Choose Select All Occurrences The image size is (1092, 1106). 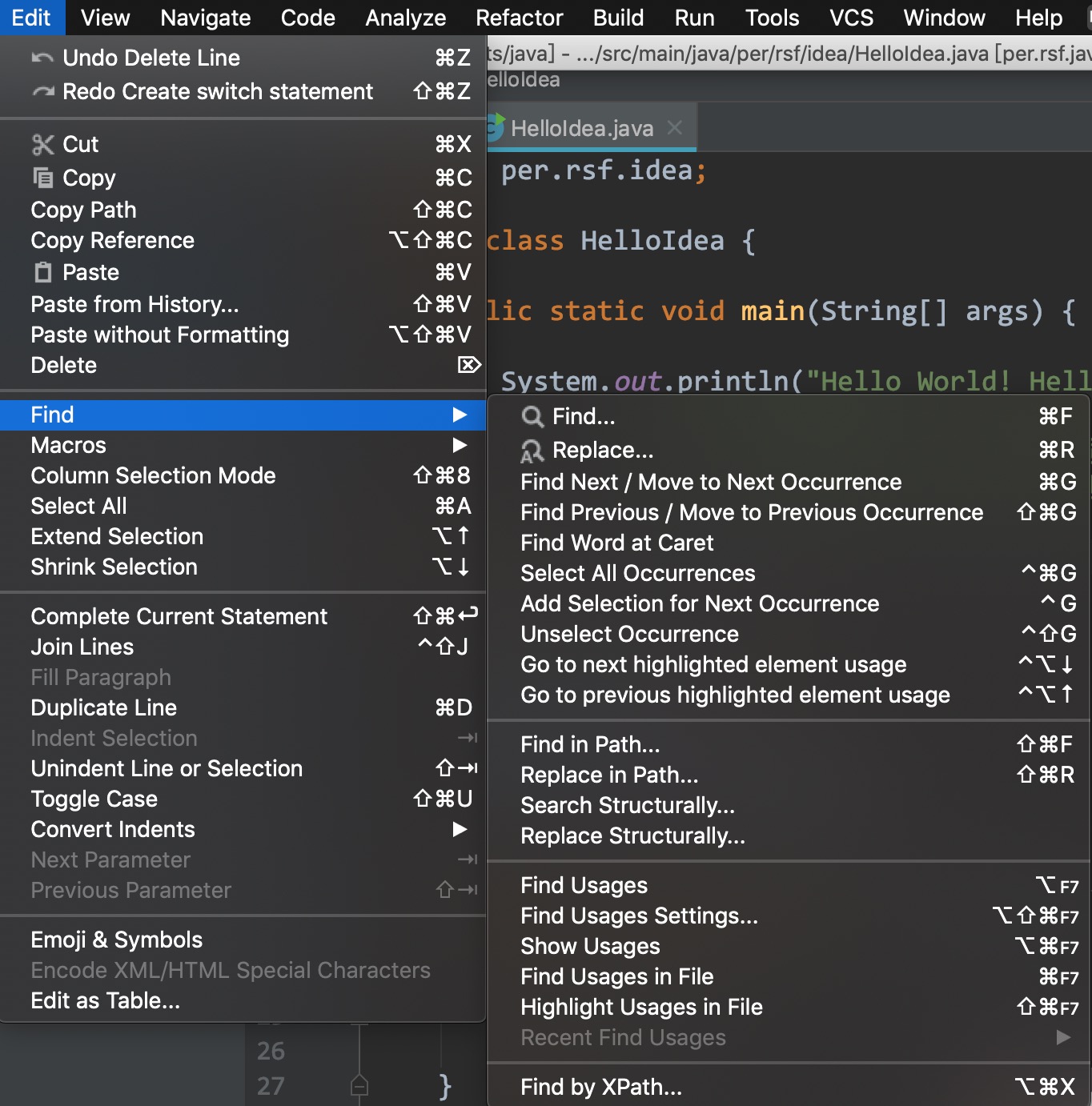789,573
